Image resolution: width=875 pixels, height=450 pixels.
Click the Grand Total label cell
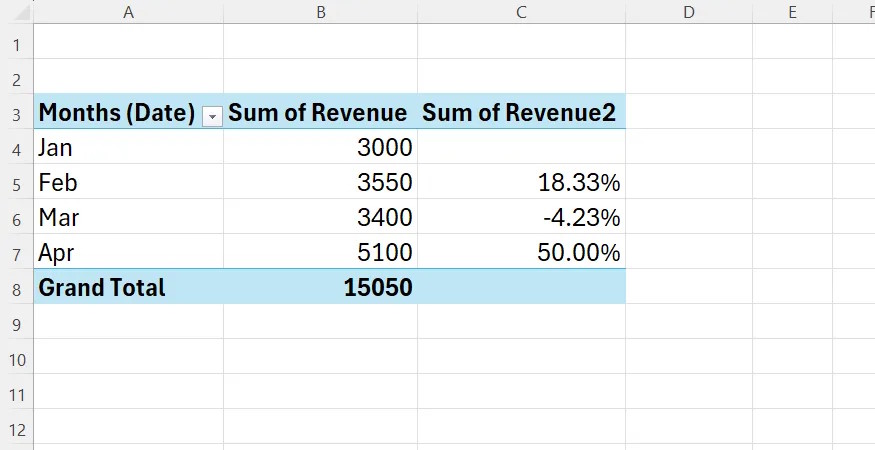(128, 287)
